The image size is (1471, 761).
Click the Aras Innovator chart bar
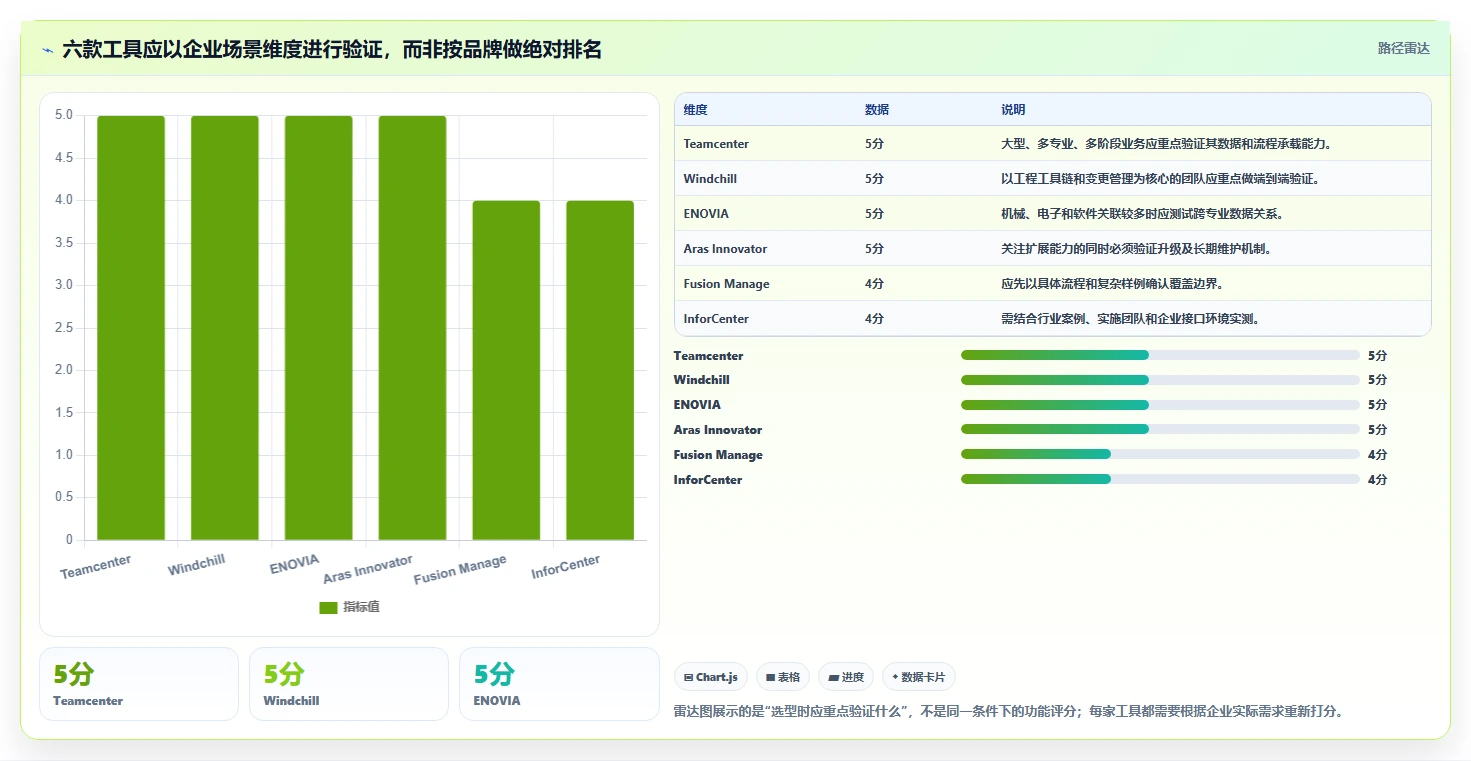pos(412,328)
